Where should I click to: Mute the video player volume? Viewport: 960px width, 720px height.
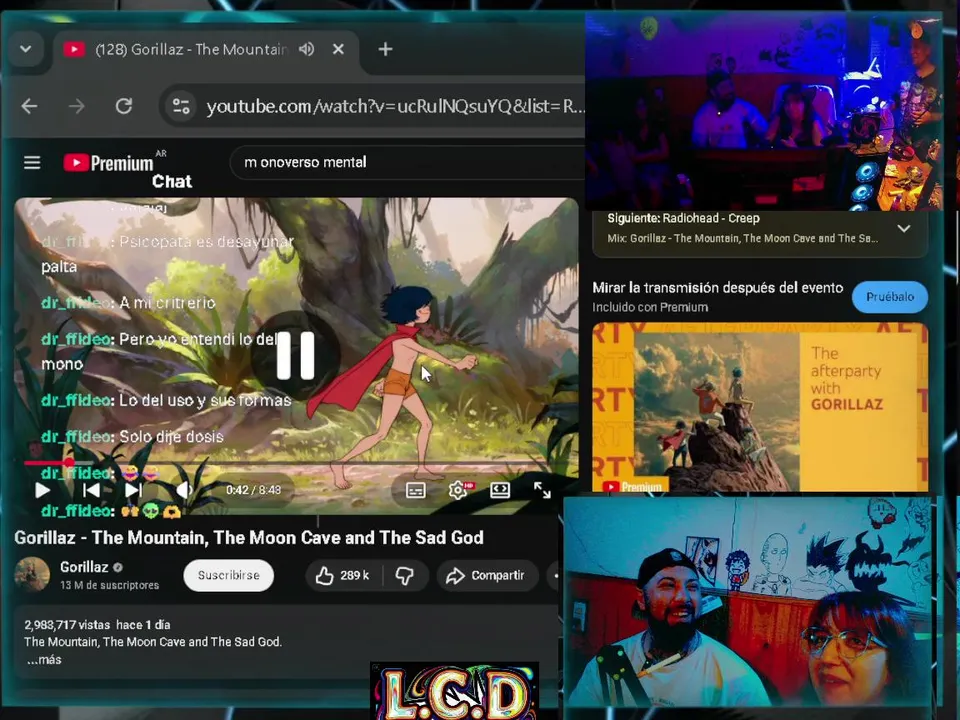tap(184, 490)
